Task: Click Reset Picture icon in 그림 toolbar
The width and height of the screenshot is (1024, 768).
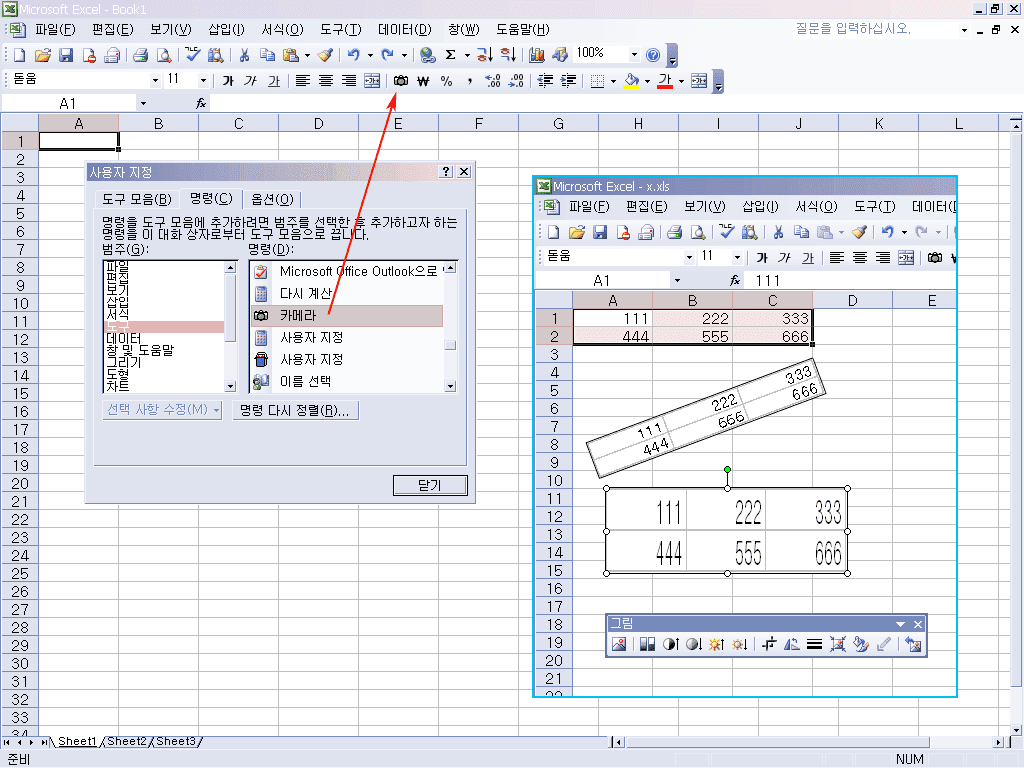Action: tap(914, 645)
